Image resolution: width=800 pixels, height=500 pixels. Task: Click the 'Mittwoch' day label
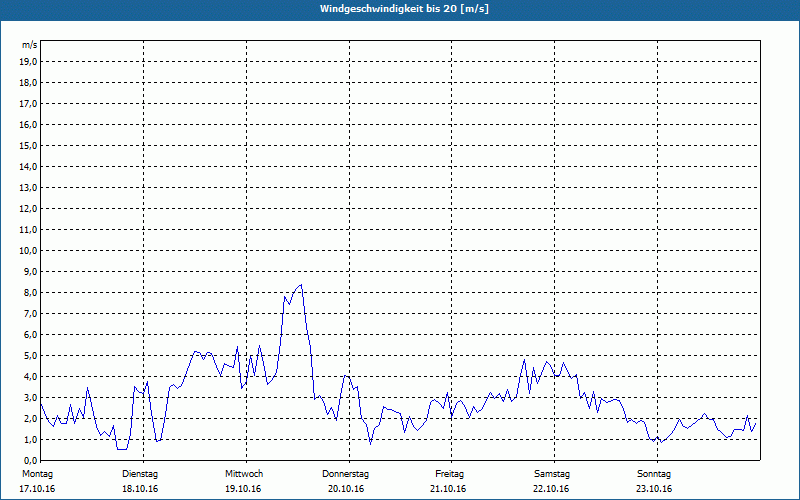click(x=244, y=474)
